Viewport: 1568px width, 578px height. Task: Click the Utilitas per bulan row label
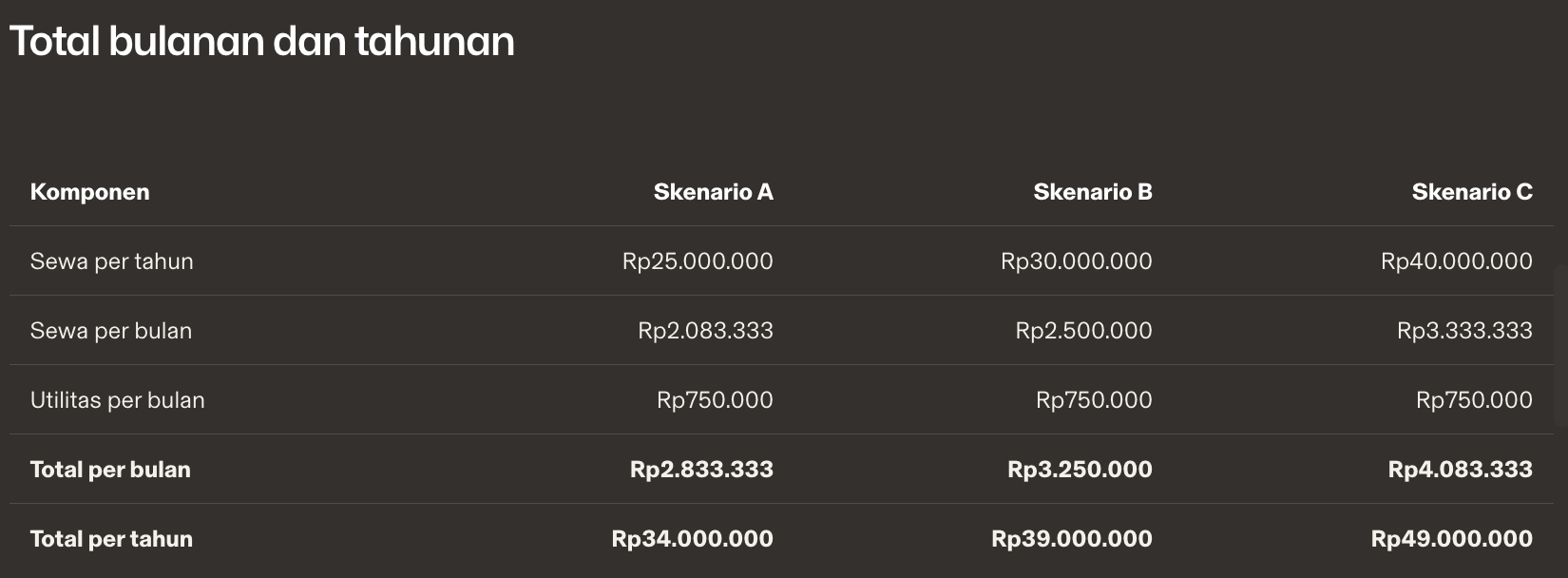tap(117, 400)
